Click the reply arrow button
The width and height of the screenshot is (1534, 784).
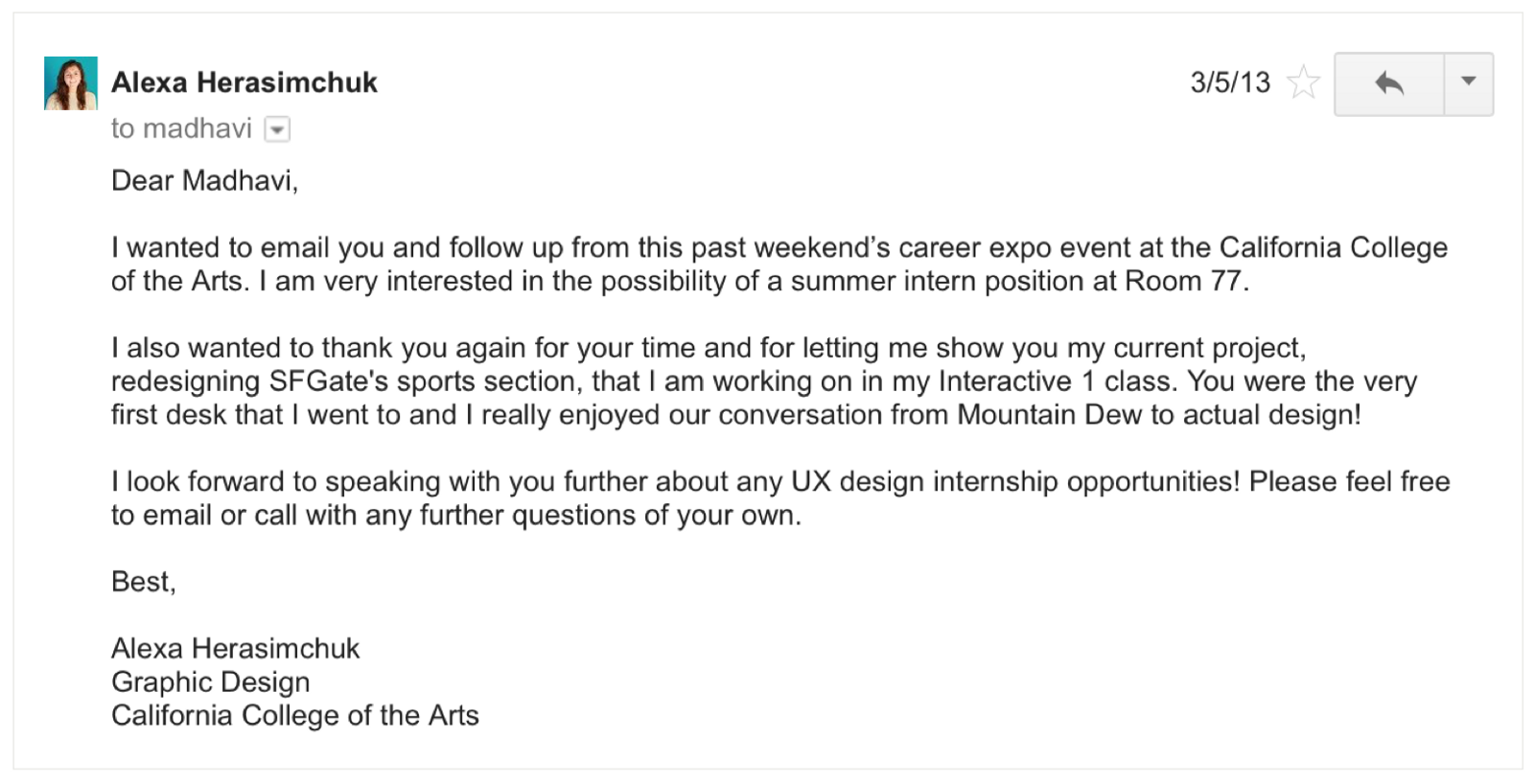1388,84
